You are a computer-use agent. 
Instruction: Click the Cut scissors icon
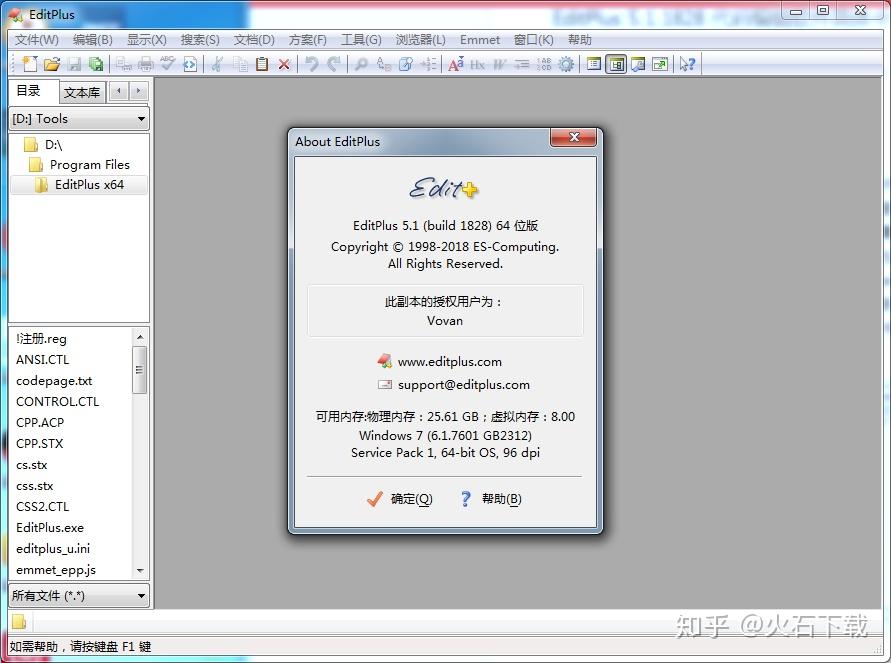click(217, 64)
